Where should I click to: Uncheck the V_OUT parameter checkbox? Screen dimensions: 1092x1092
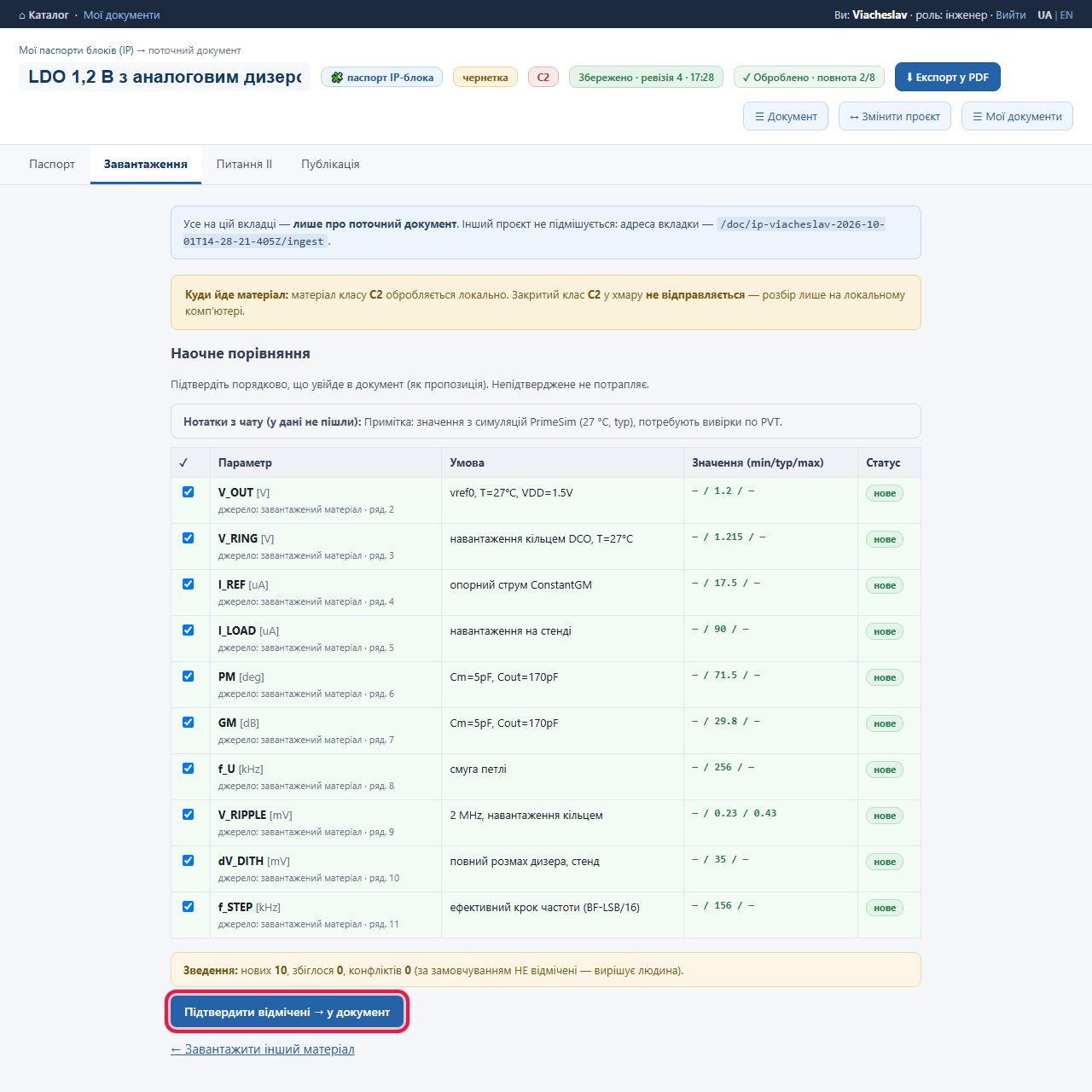point(188,492)
